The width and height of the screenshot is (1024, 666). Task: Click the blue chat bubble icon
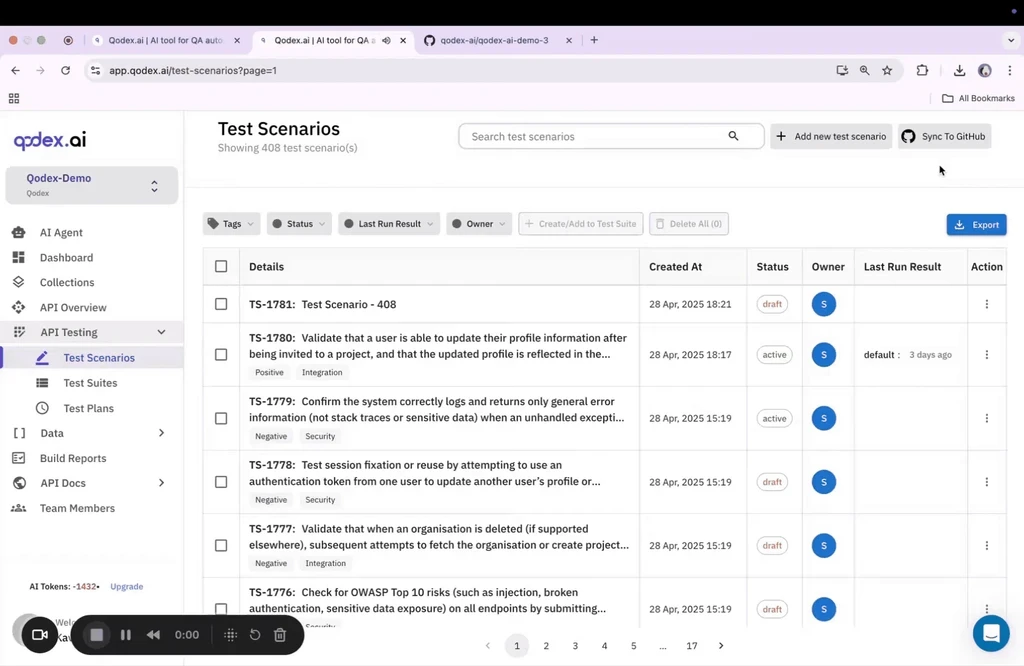[x=991, y=633]
